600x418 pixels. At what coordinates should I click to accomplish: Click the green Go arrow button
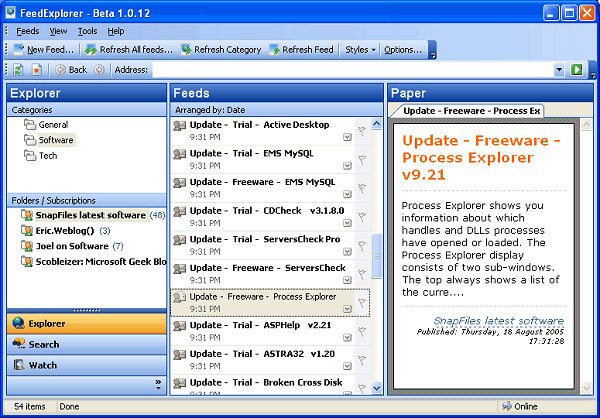(577, 70)
